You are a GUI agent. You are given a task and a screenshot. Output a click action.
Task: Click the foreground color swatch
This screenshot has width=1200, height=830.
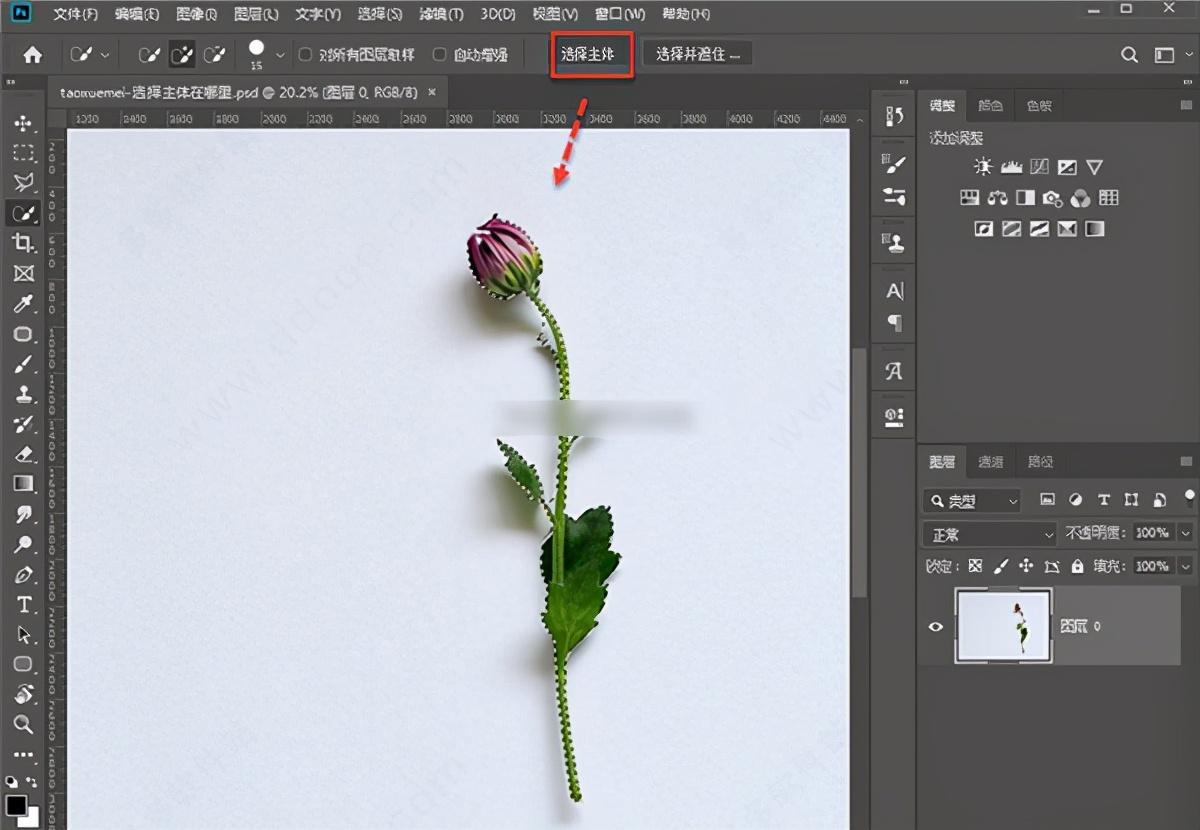tap(16, 806)
